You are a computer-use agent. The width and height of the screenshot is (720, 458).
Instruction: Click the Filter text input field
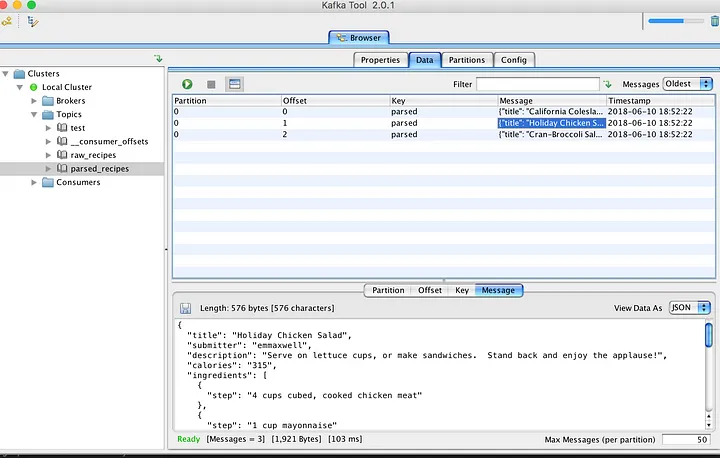click(537, 85)
